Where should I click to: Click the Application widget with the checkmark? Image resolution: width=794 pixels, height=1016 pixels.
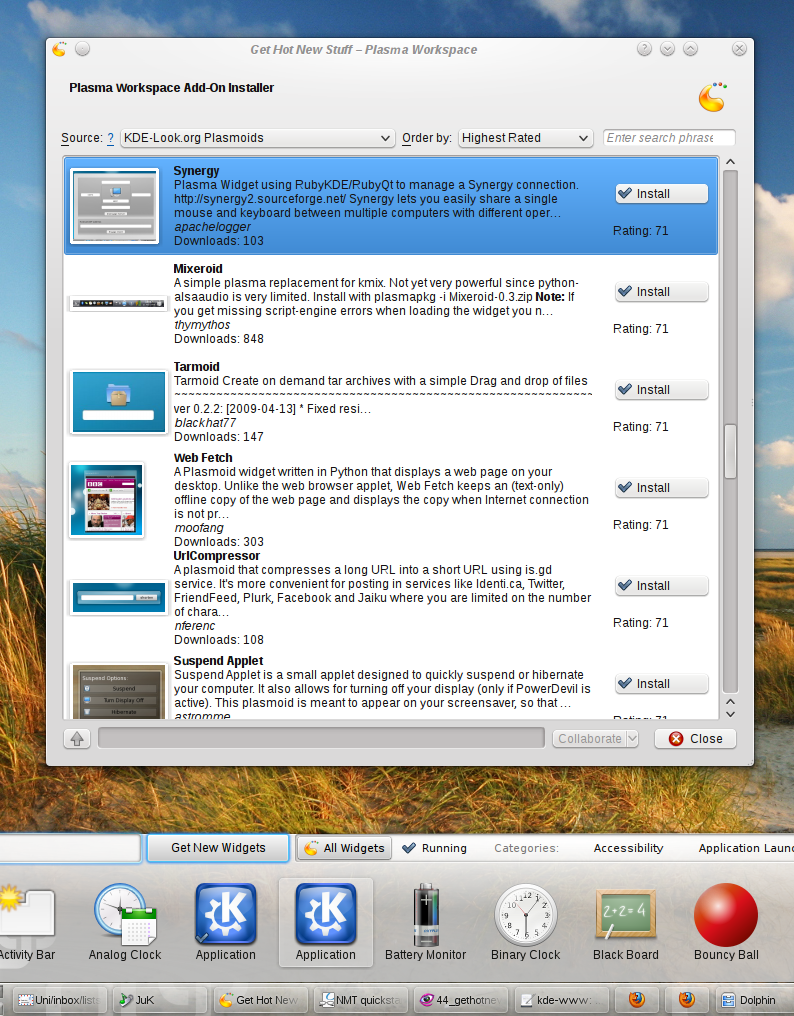tap(226, 914)
